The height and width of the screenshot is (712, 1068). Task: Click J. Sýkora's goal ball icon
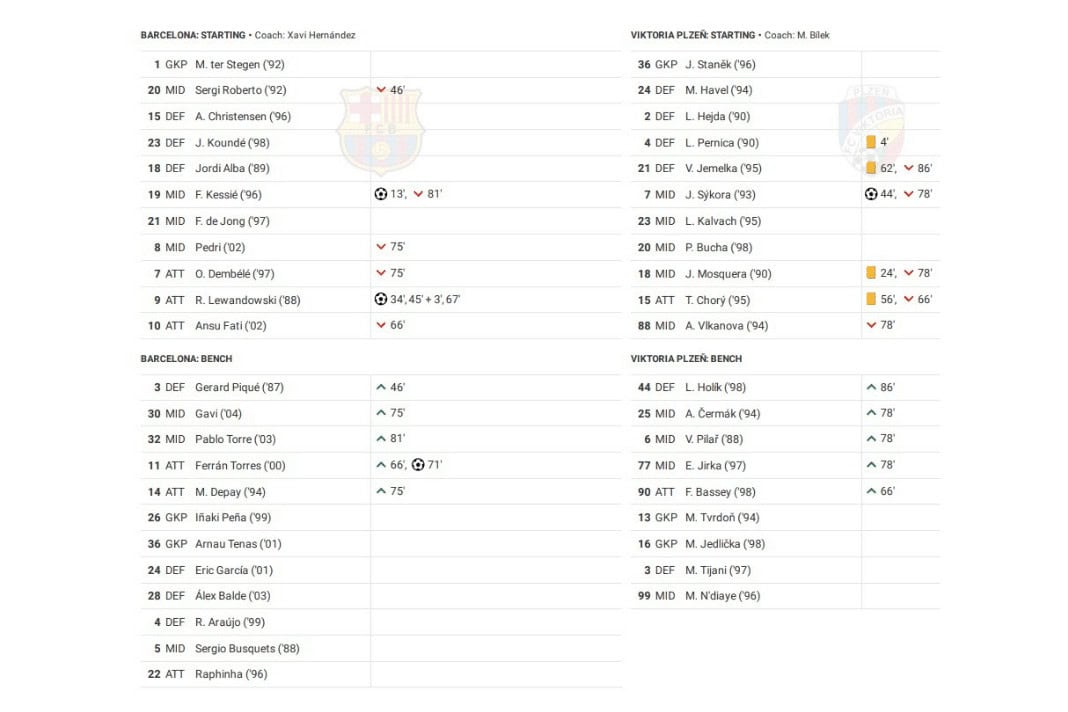pyautogui.click(x=871, y=194)
